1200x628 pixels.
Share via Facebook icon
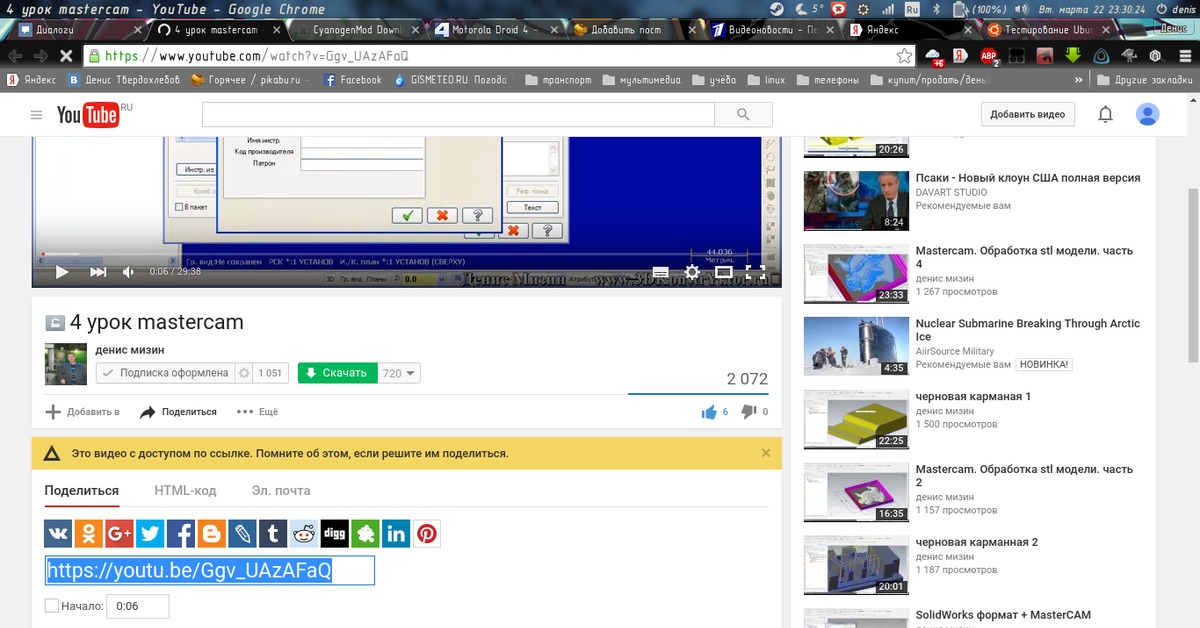pos(181,534)
